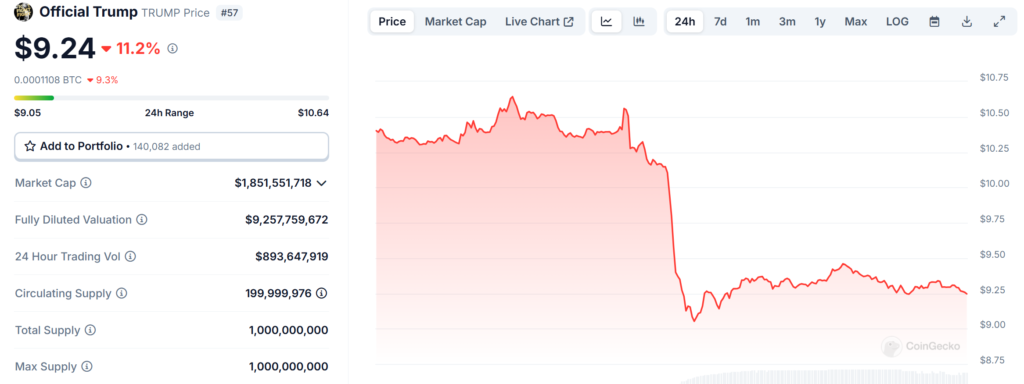
Task: Select the Max time range
Action: click(856, 22)
